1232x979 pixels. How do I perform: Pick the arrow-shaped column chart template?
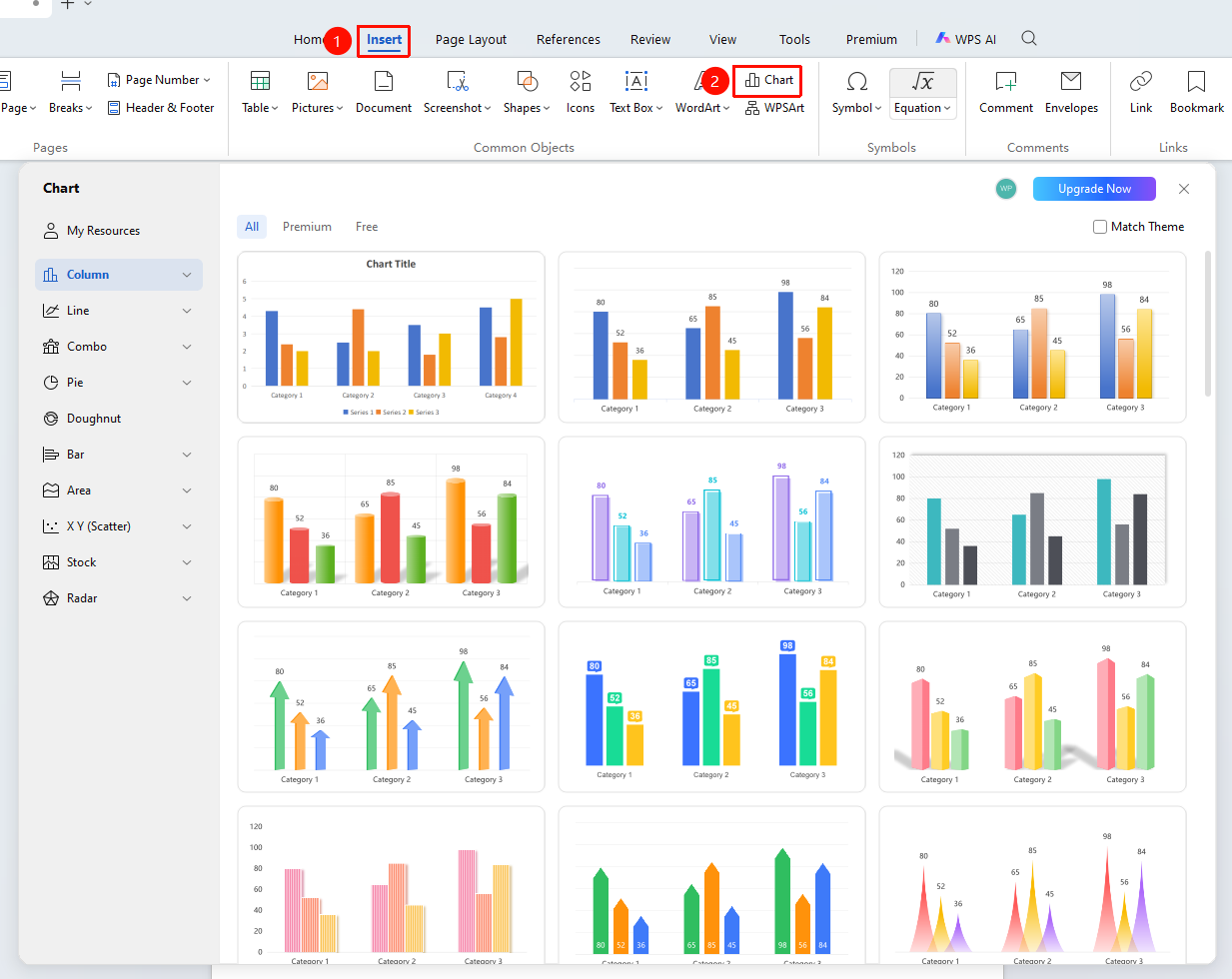point(391,707)
